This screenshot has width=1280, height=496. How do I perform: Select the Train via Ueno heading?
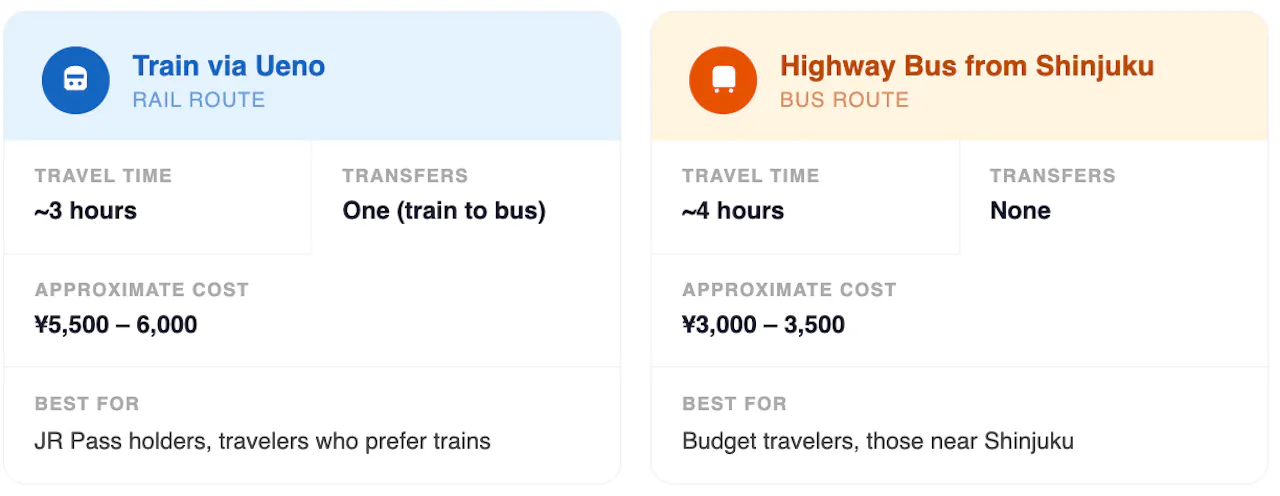228,66
